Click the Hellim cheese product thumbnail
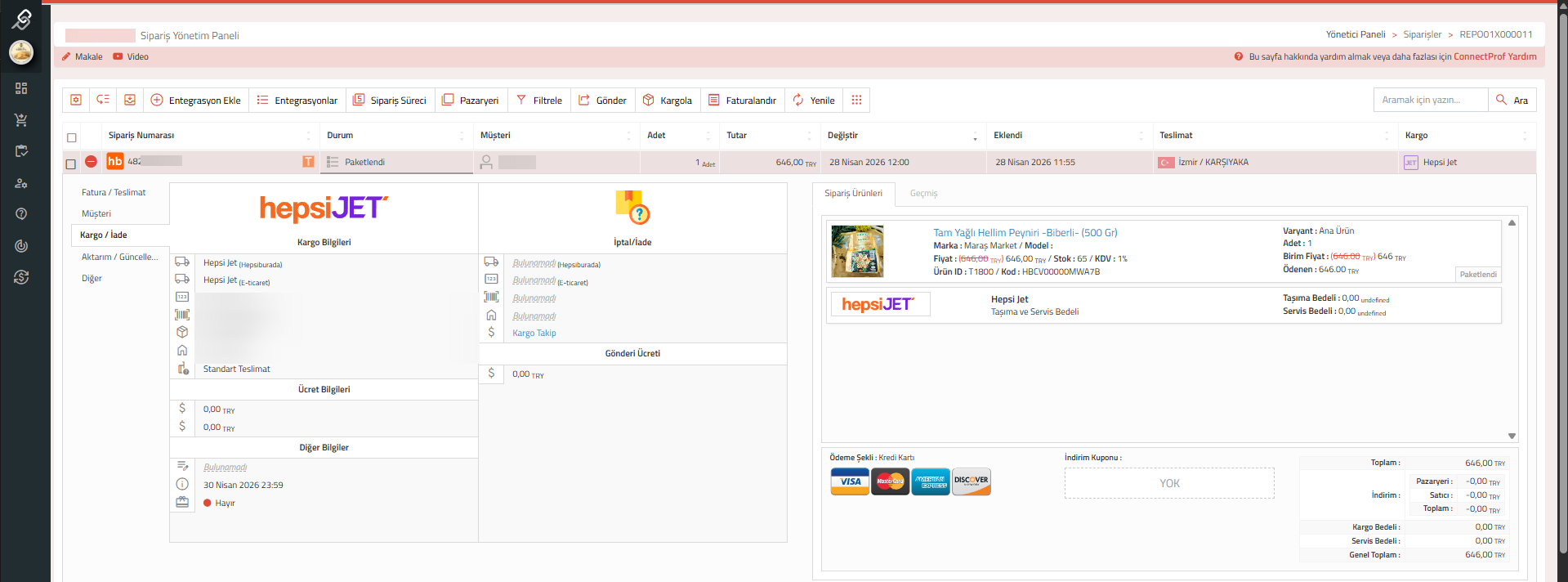The image size is (1568, 582). (857, 251)
